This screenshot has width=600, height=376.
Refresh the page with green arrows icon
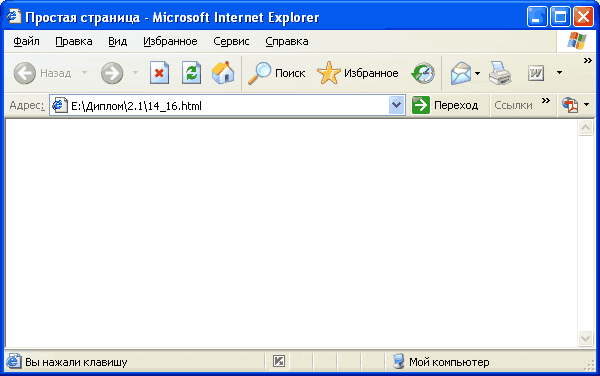coord(191,73)
